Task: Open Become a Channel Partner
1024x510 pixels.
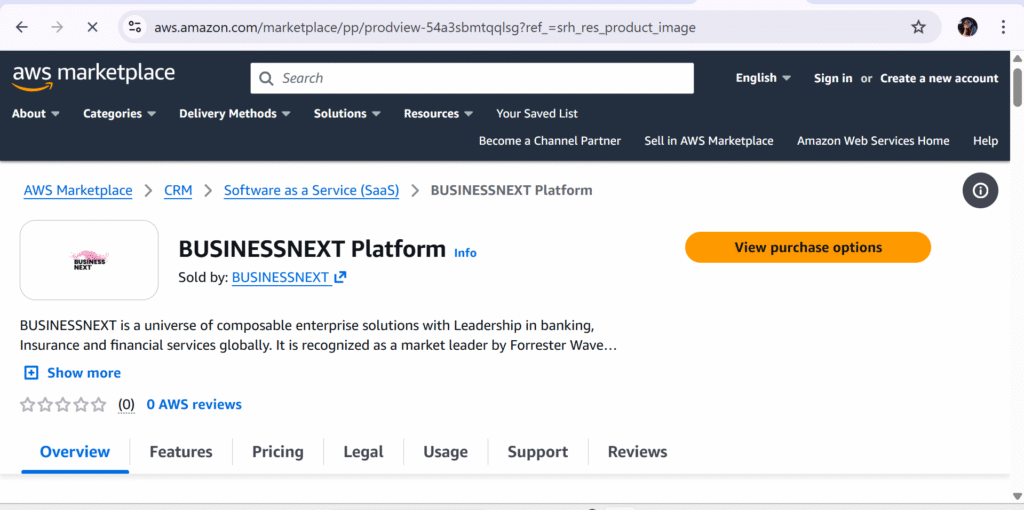Action: (x=550, y=140)
